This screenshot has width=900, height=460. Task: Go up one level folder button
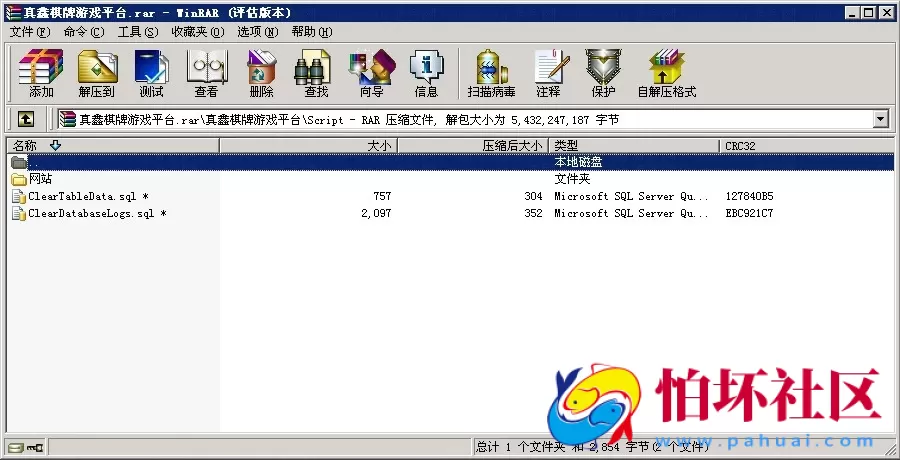pos(25,119)
